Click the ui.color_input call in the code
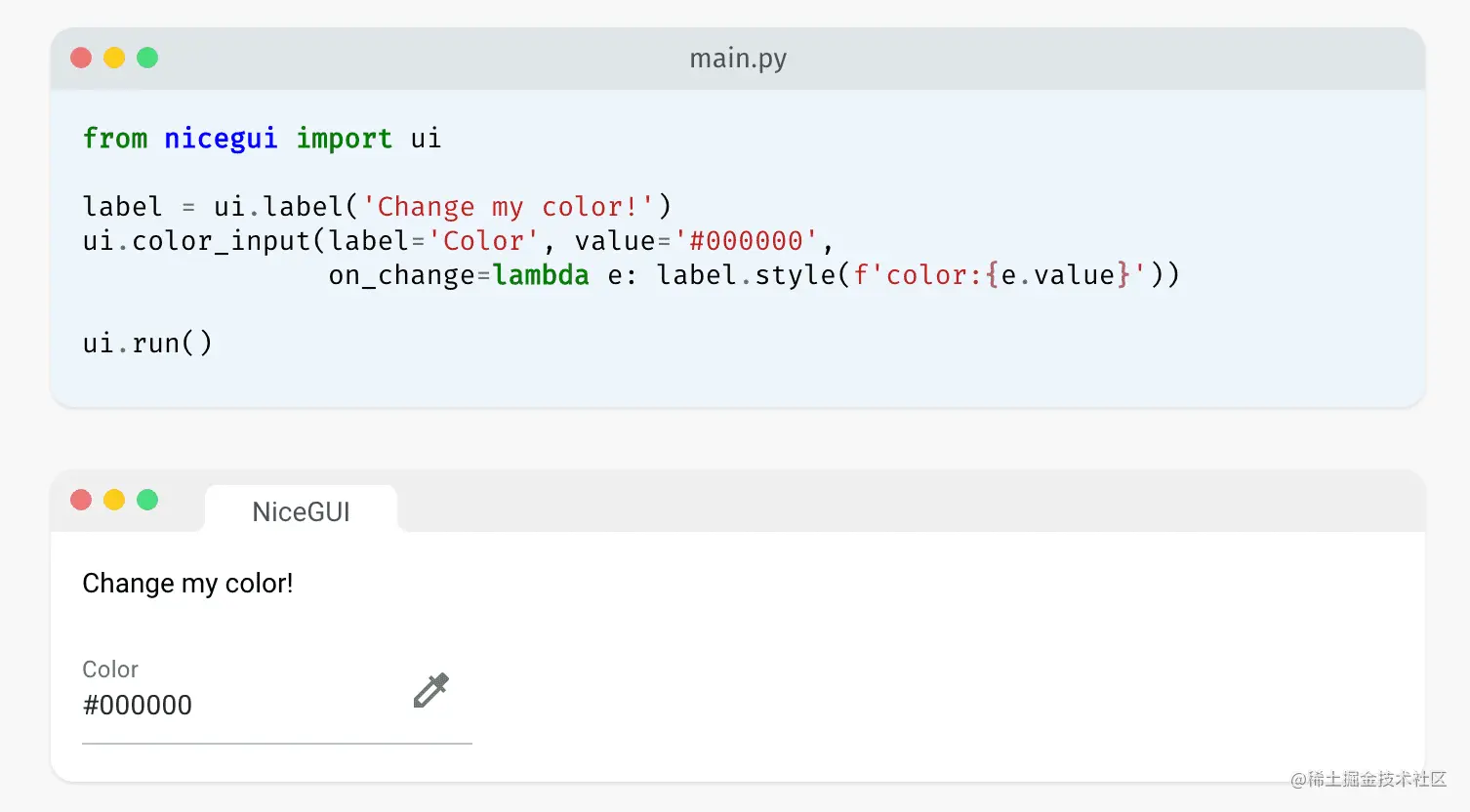Viewport: 1470px width, 812px height. (x=196, y=241)
